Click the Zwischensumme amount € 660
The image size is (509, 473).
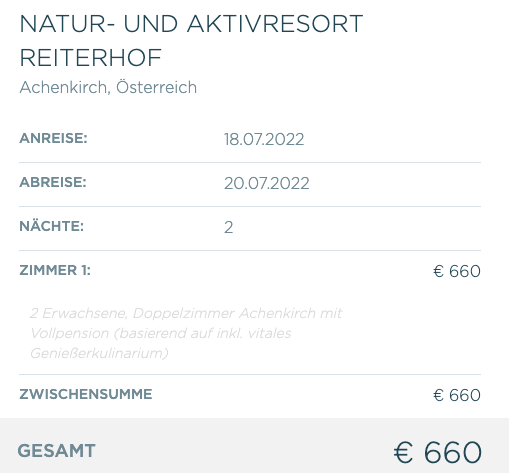(457, 395)
